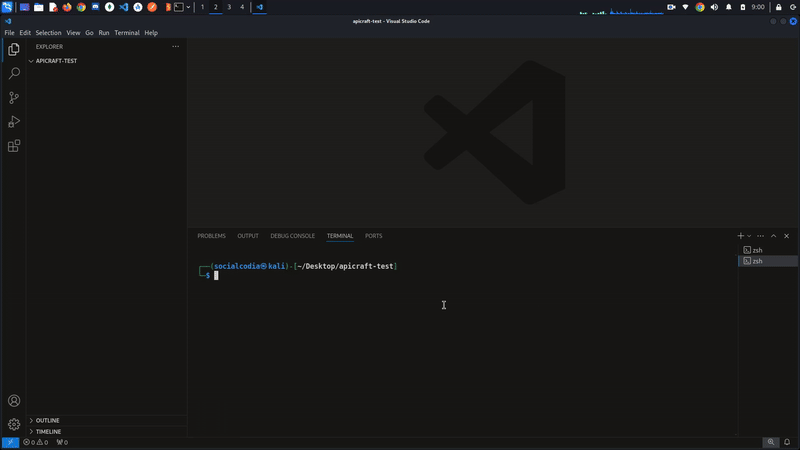Show errors and warnings count in status bar
The height and width of the screenshot is (450, 800).
click(36, 442)
